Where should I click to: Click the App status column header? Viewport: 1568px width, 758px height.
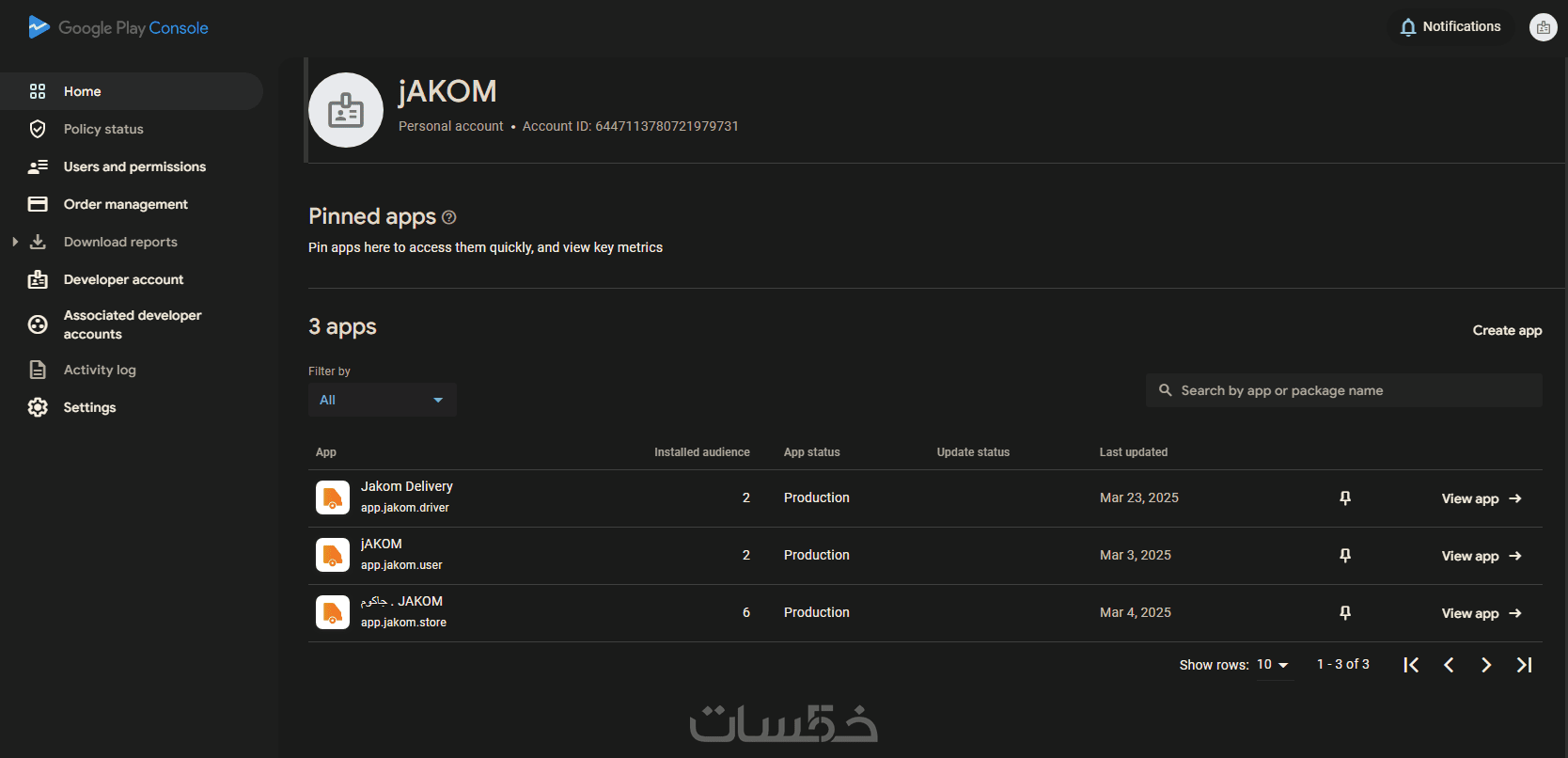812,452
